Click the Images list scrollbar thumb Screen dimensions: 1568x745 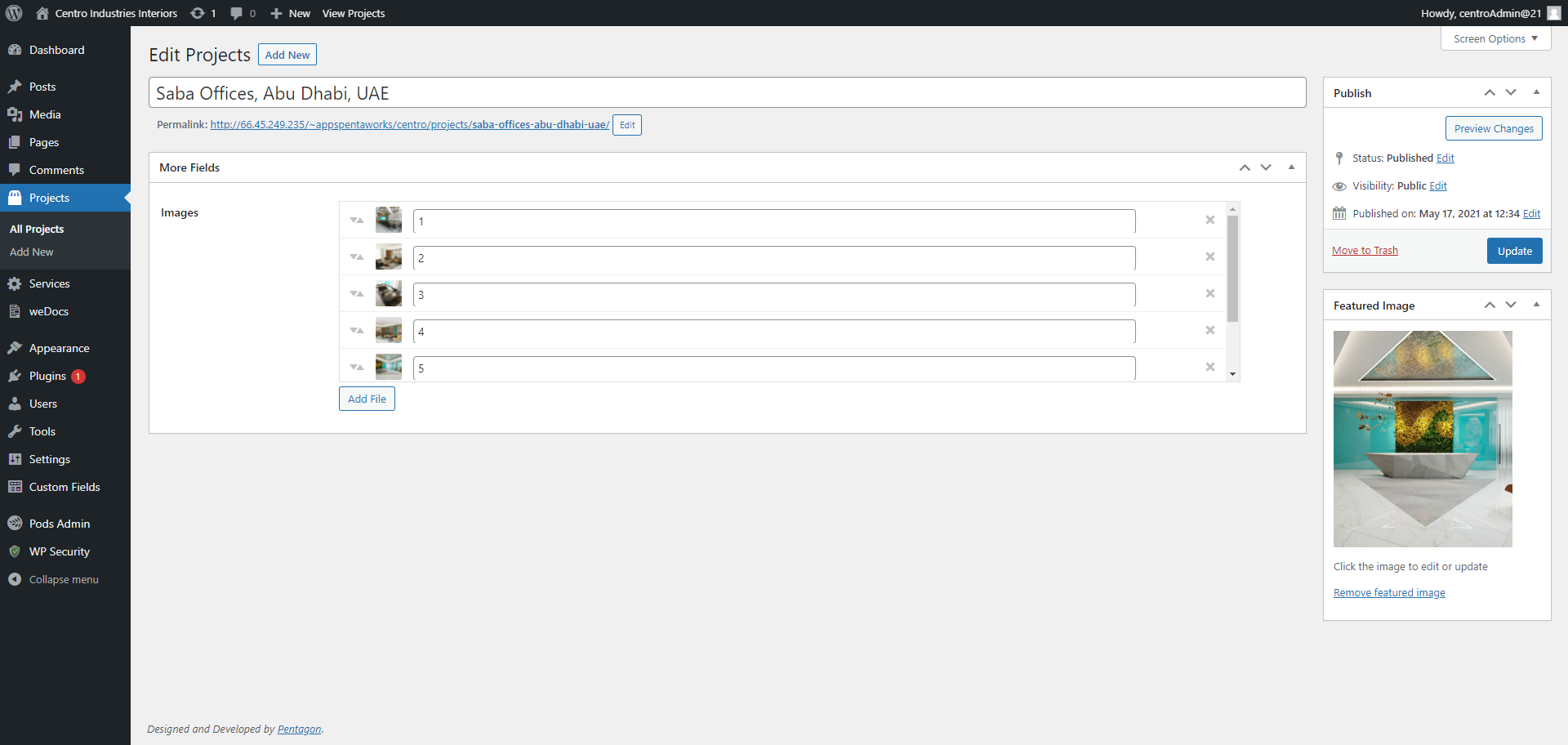point(1232,268)
